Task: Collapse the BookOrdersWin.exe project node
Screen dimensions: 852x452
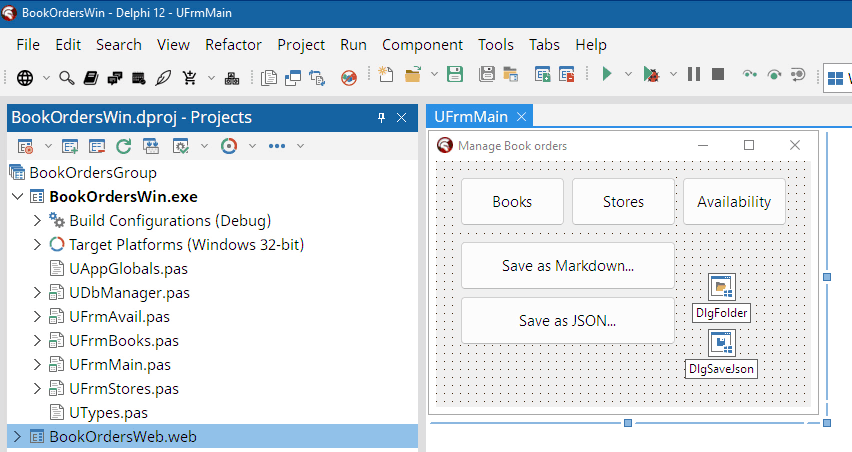Action: tap(17, 196)
